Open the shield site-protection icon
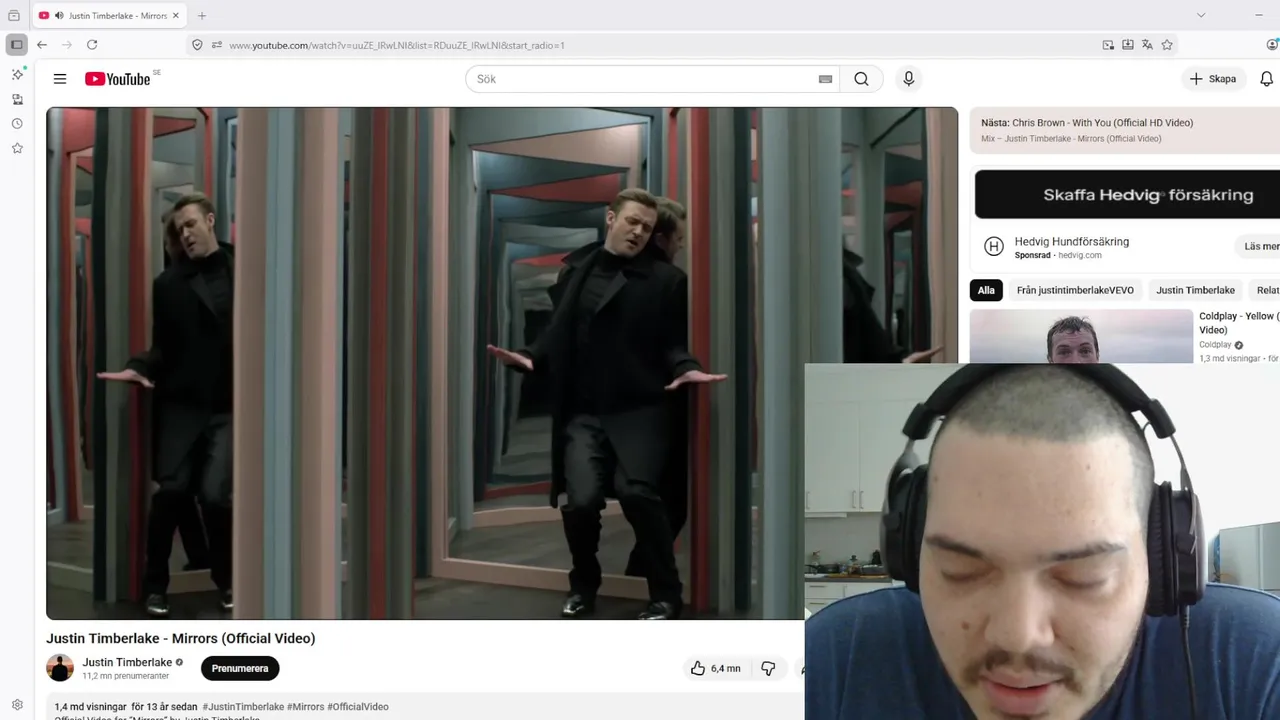Screen dimensions: 1280x720 [x=197, y=45]
